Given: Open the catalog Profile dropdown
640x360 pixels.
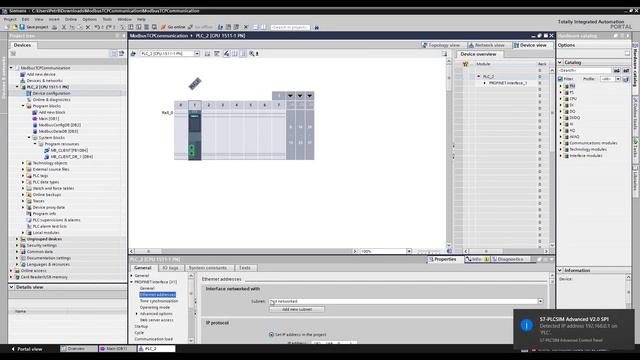Looking at the screenshot, I should (618, 79).
